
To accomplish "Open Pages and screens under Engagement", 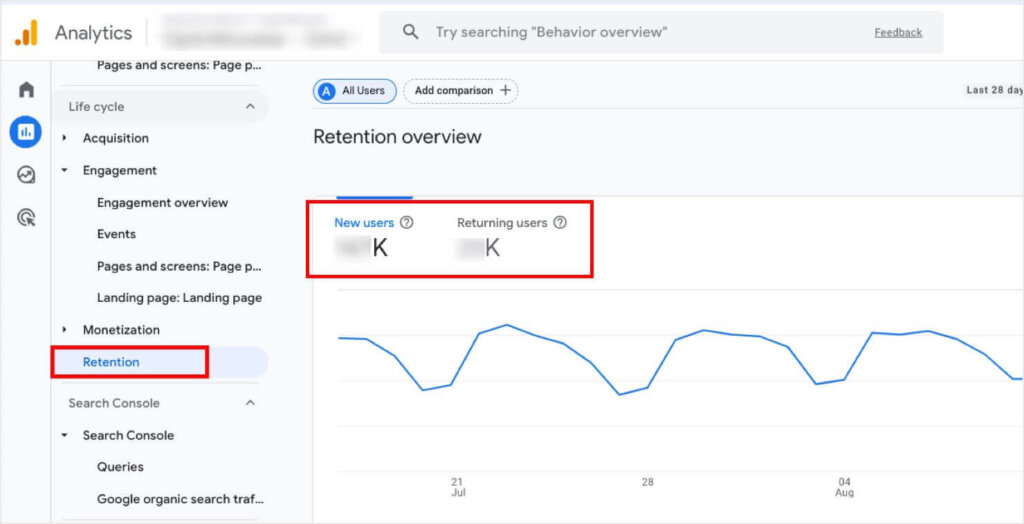I will 180,266.
